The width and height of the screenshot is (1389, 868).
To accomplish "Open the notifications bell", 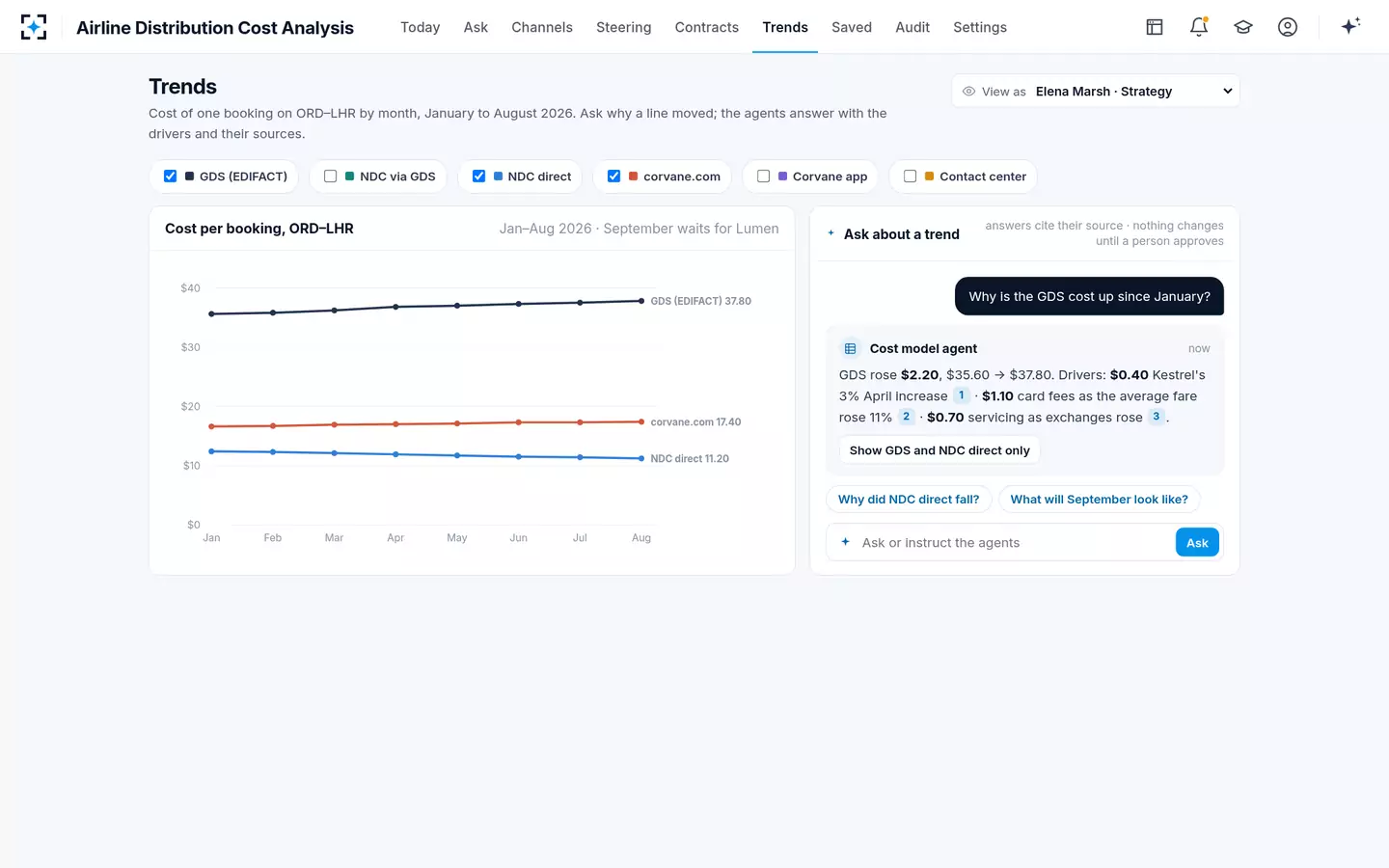I will tap(1199, 27).
